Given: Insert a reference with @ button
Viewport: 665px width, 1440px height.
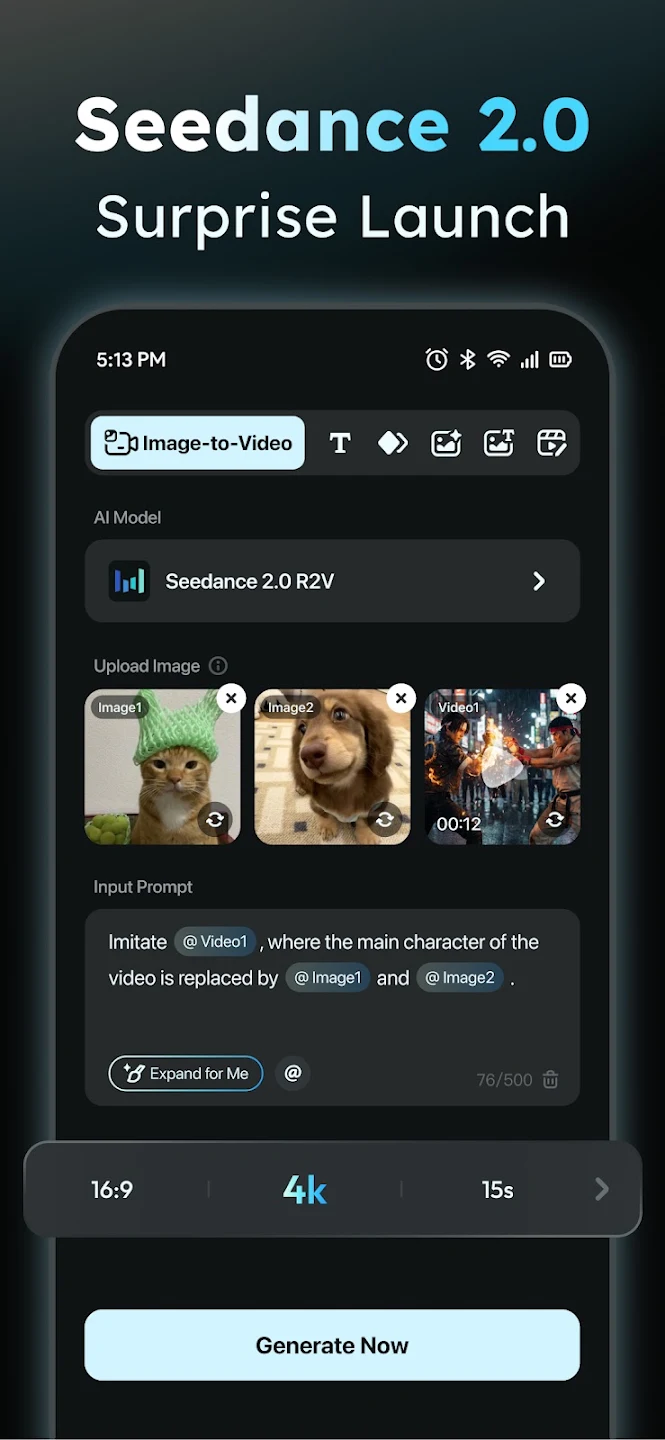Looking at the screenshot, I should coord(293,1073).
